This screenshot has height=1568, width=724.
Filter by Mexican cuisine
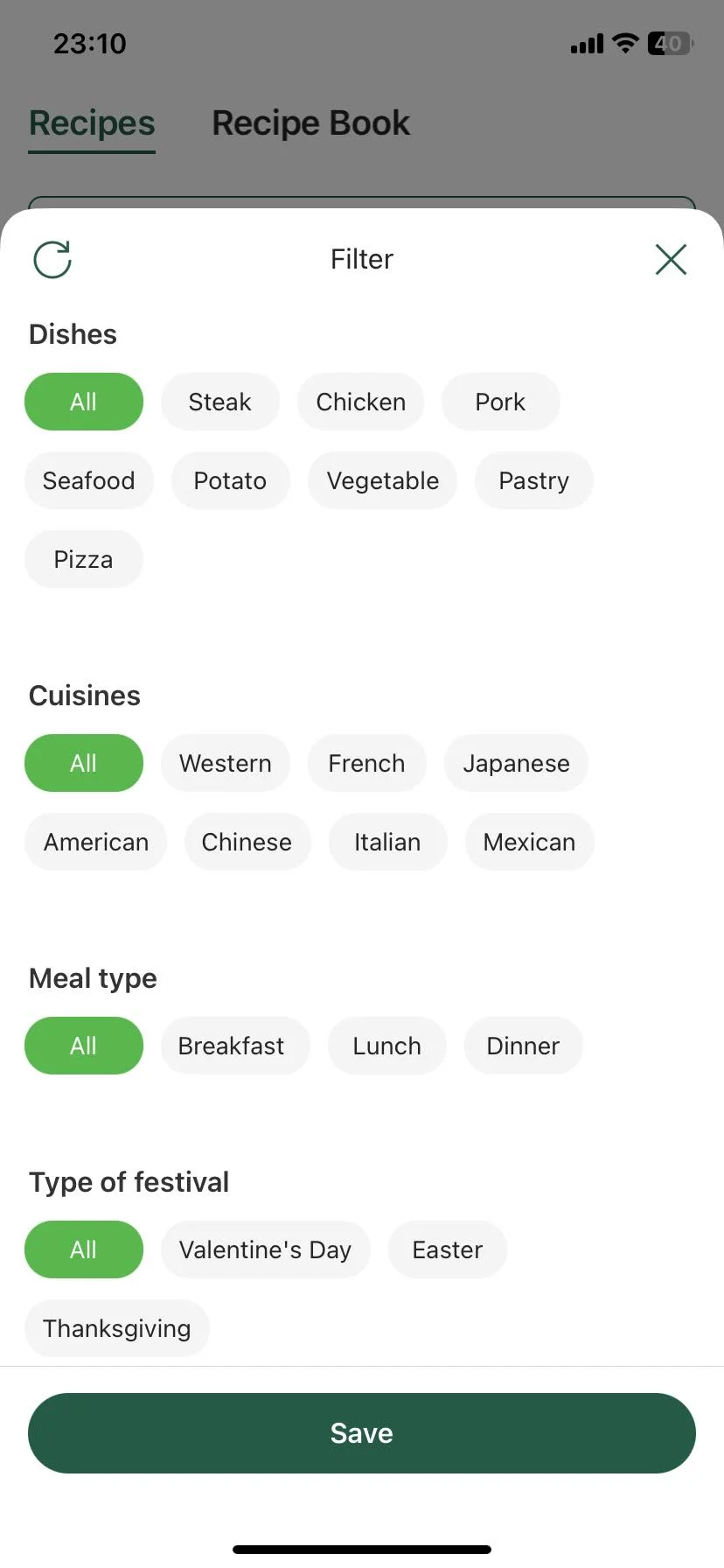pyautogui.click(x=529, y=842)
